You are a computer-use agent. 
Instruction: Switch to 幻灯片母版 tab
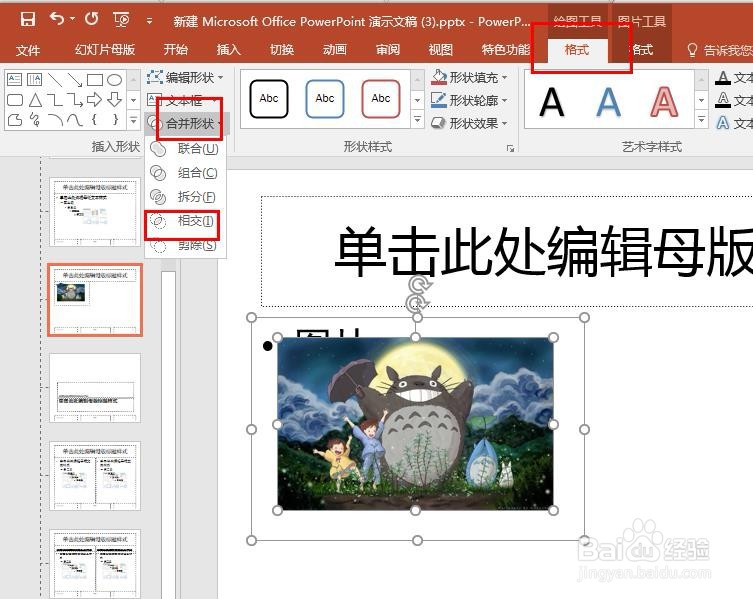pos(105,49)
